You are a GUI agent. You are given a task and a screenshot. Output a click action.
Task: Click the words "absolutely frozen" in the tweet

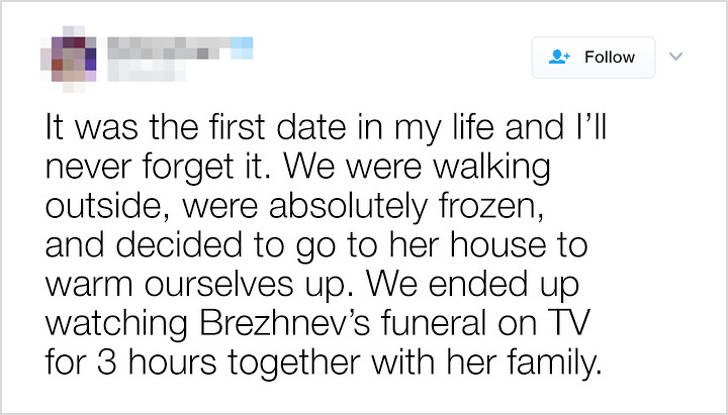tap(406, 206)
